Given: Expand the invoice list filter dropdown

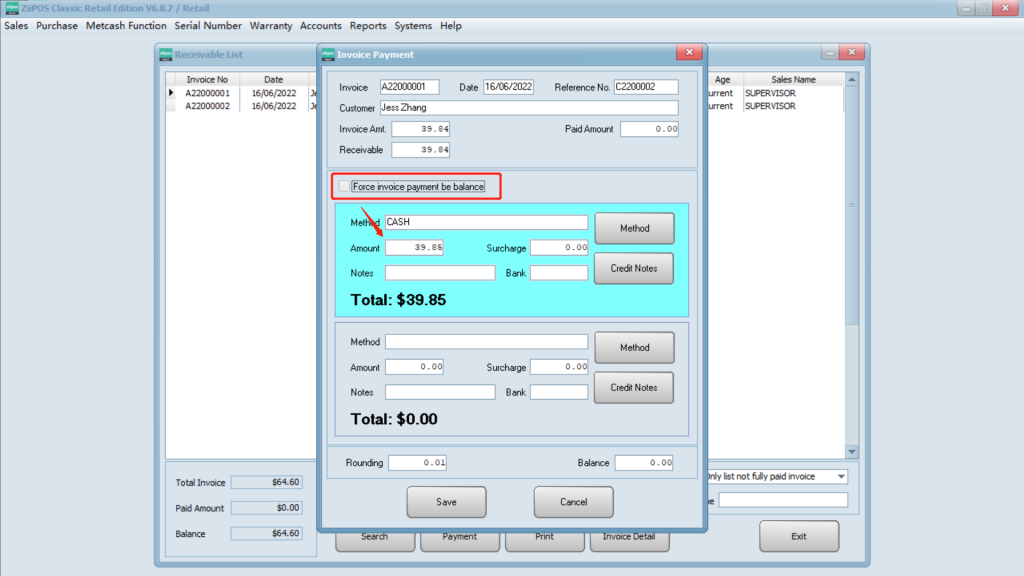Looking at the screenshot, I should click(x=840, y=477).
